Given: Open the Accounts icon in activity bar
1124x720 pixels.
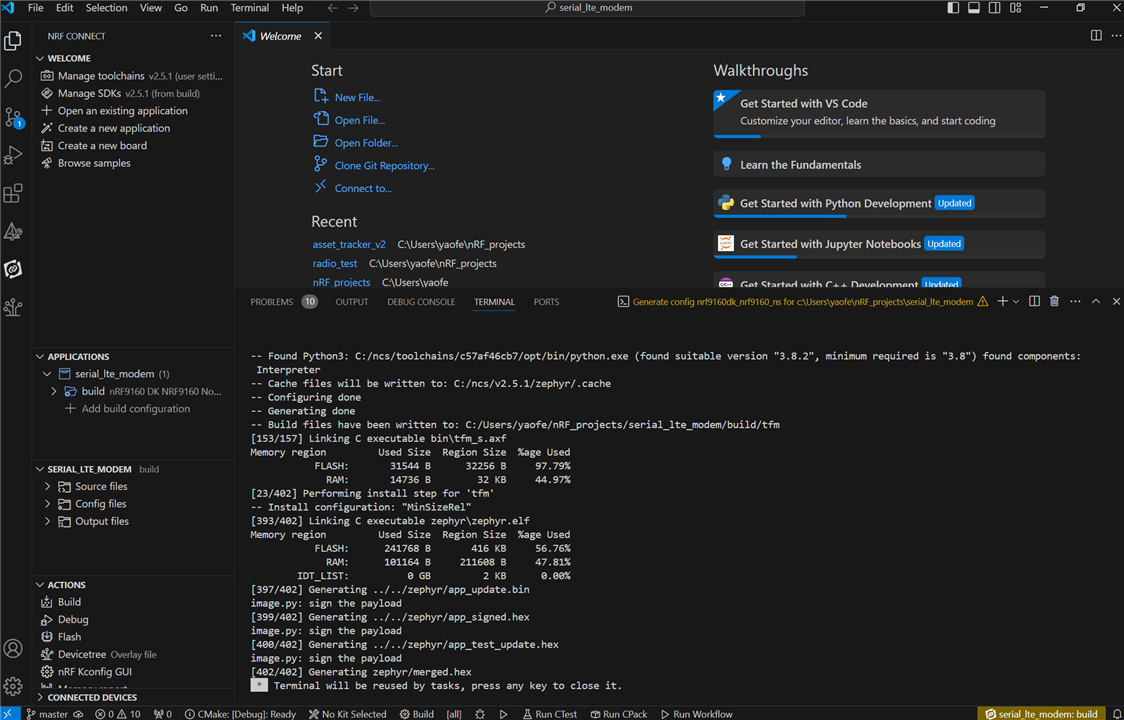Looking at the screenshot, I should click(13, 648).
